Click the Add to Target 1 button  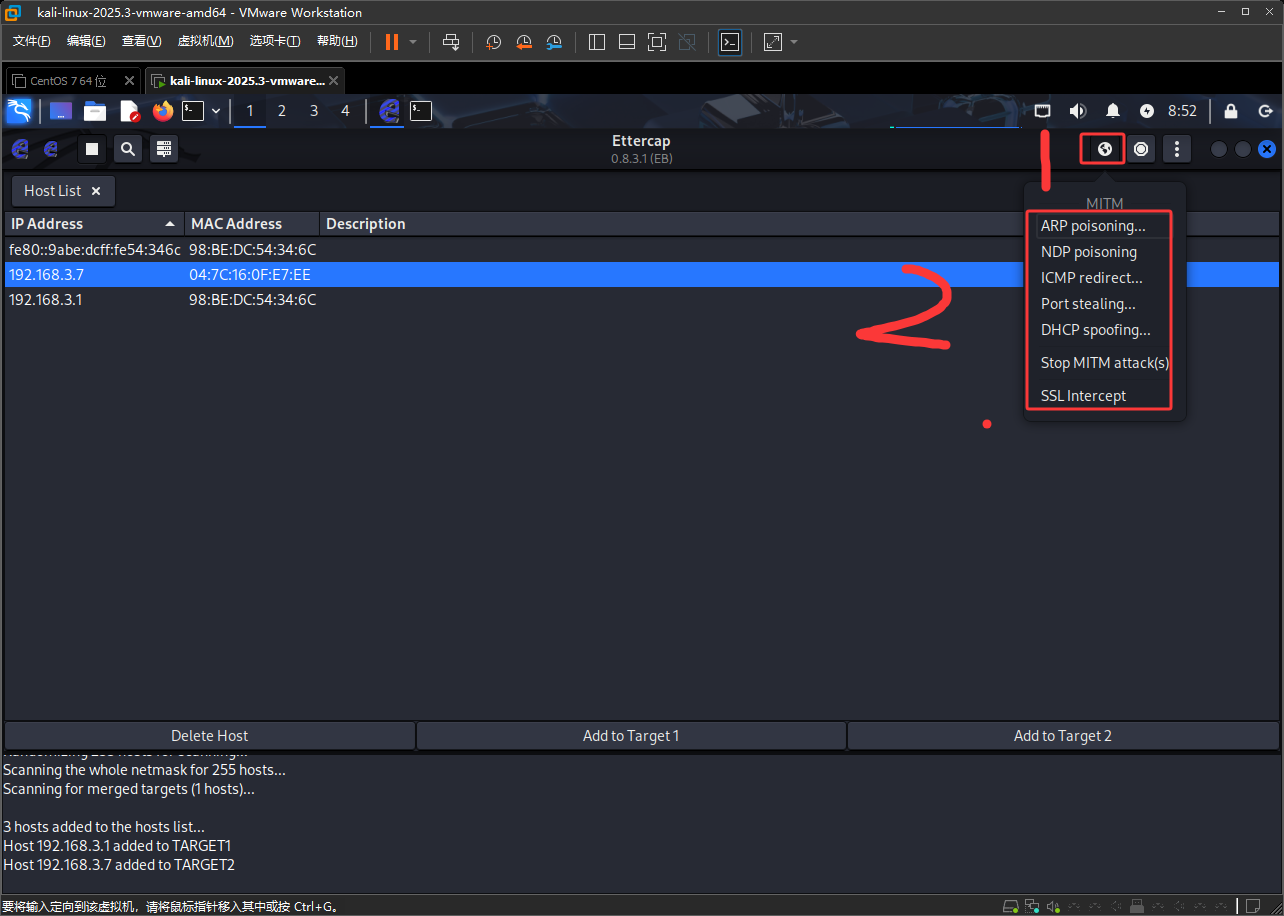tap(631, 736)
